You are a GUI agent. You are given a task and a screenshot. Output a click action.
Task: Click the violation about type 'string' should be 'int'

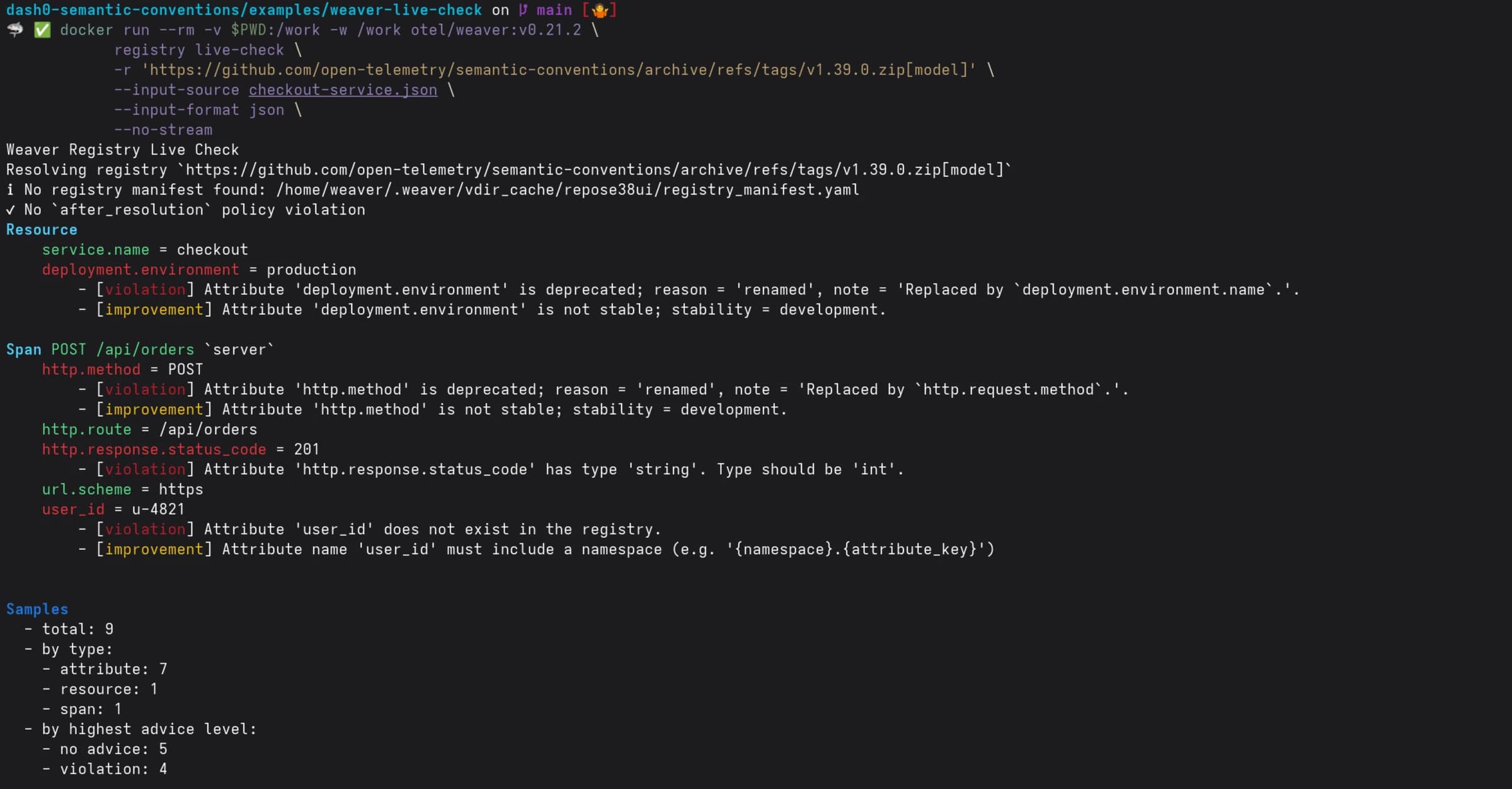pyautogui.click(x=491, y=470)
